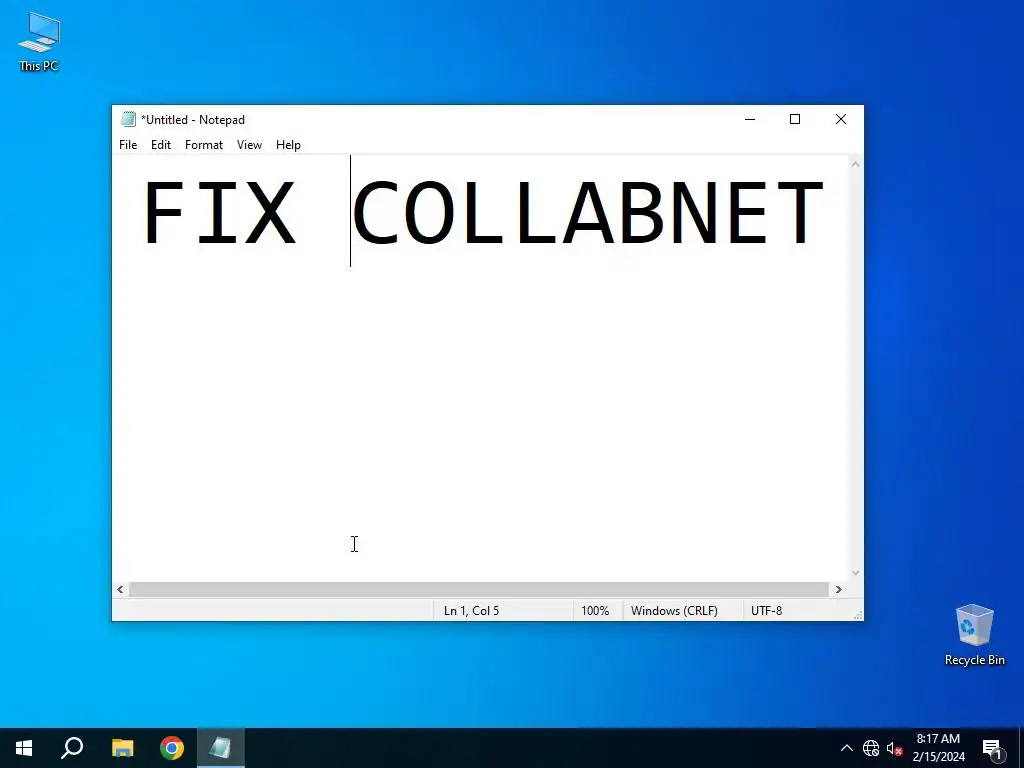The height and width of the screenshot is (768, 1024).
Task: Click the muted volume tray icon
Action: 894,748
